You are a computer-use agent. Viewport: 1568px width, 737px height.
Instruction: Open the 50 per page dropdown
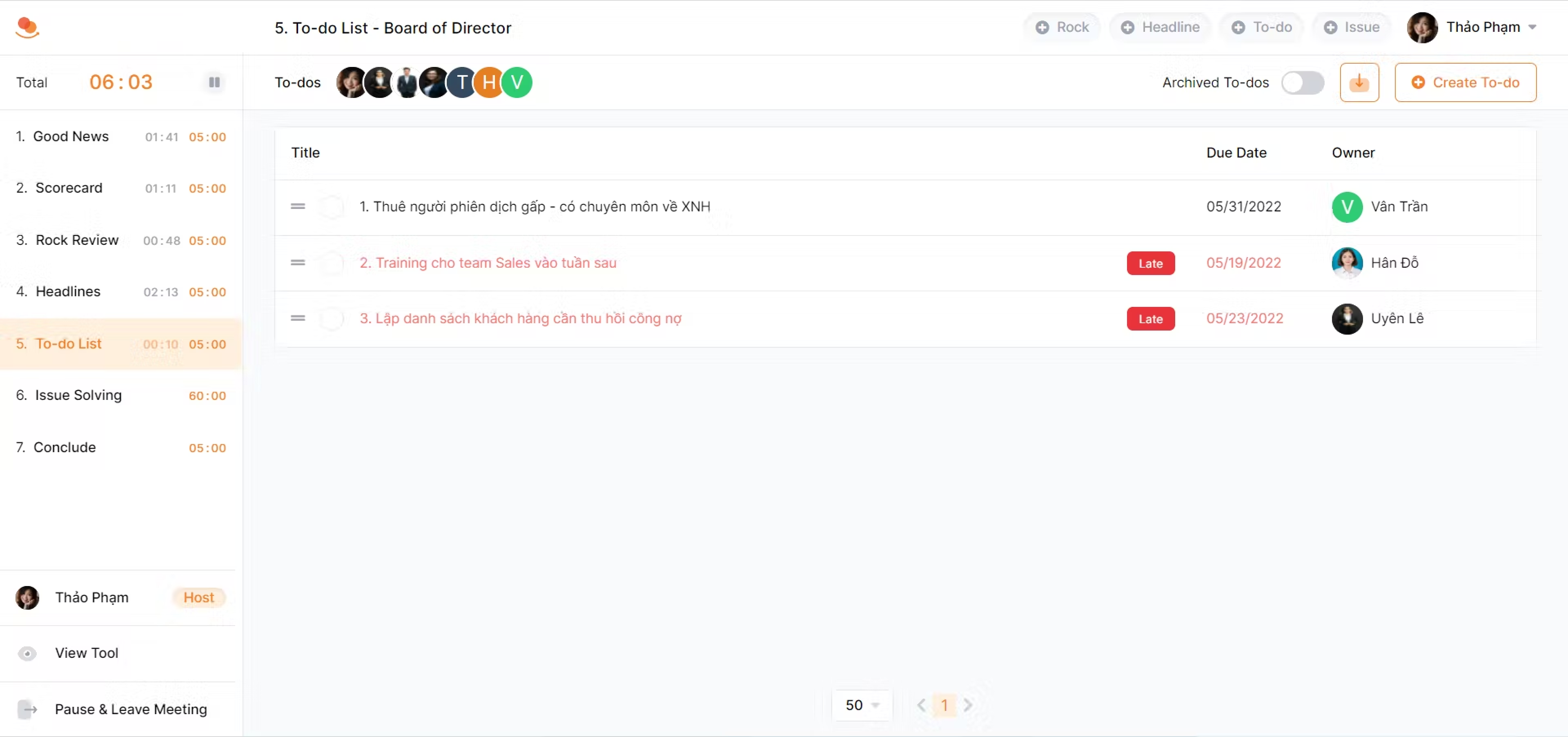[862, 705]
